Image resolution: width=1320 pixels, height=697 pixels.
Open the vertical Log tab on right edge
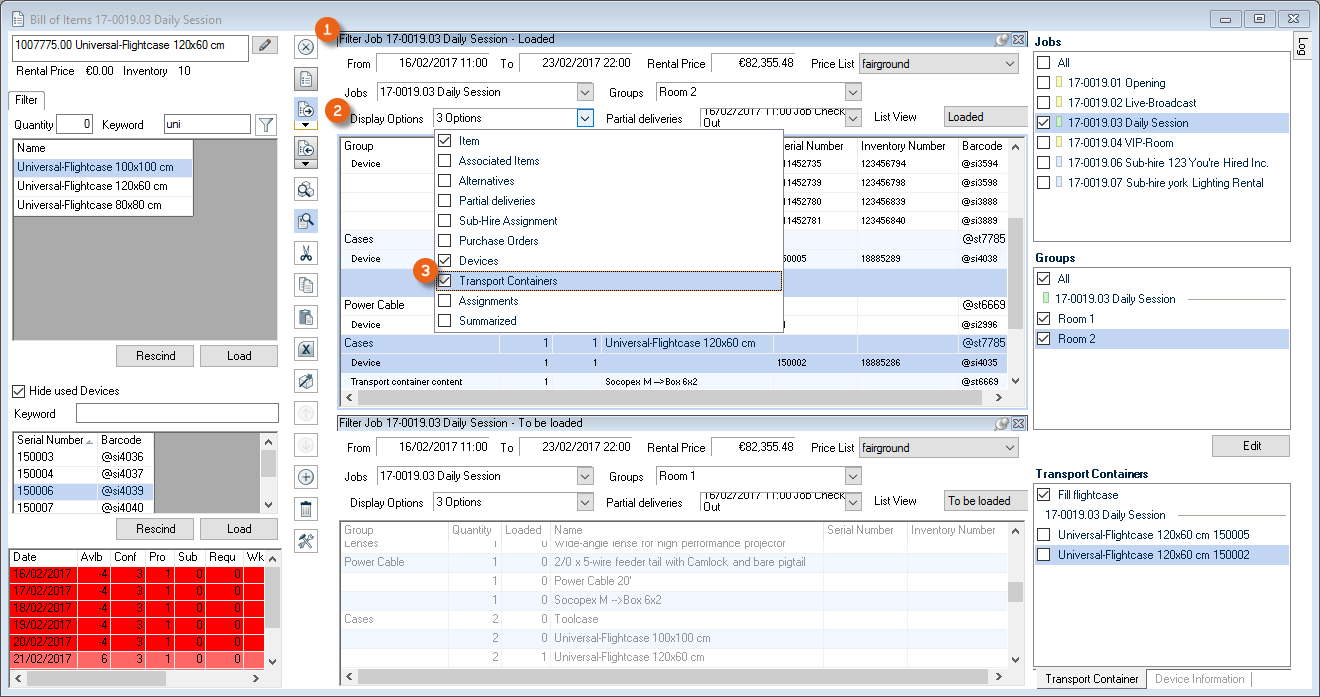1301,46
